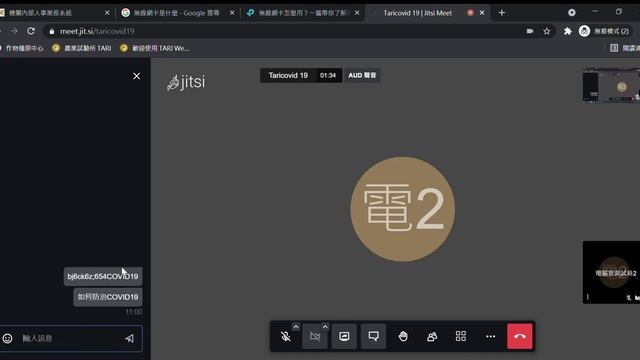This screenshot has height=360, width=640.
Task: Open a new browser tab
Action: pyautogui.click(x=502, y=13)
